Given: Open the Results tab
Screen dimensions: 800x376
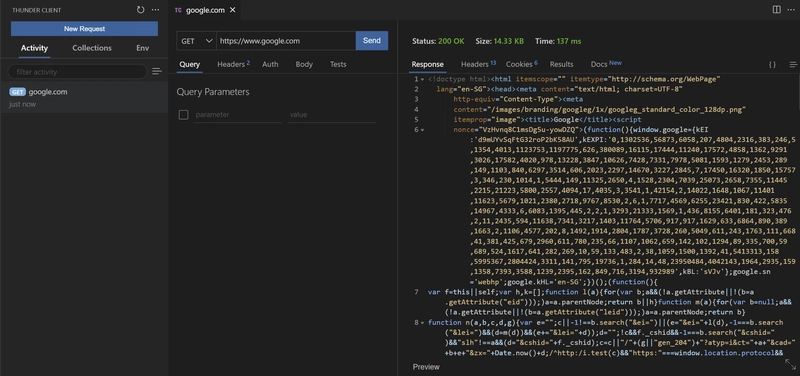Looking at the screenshot, I should pyautogui.click(x=561, y=64).
